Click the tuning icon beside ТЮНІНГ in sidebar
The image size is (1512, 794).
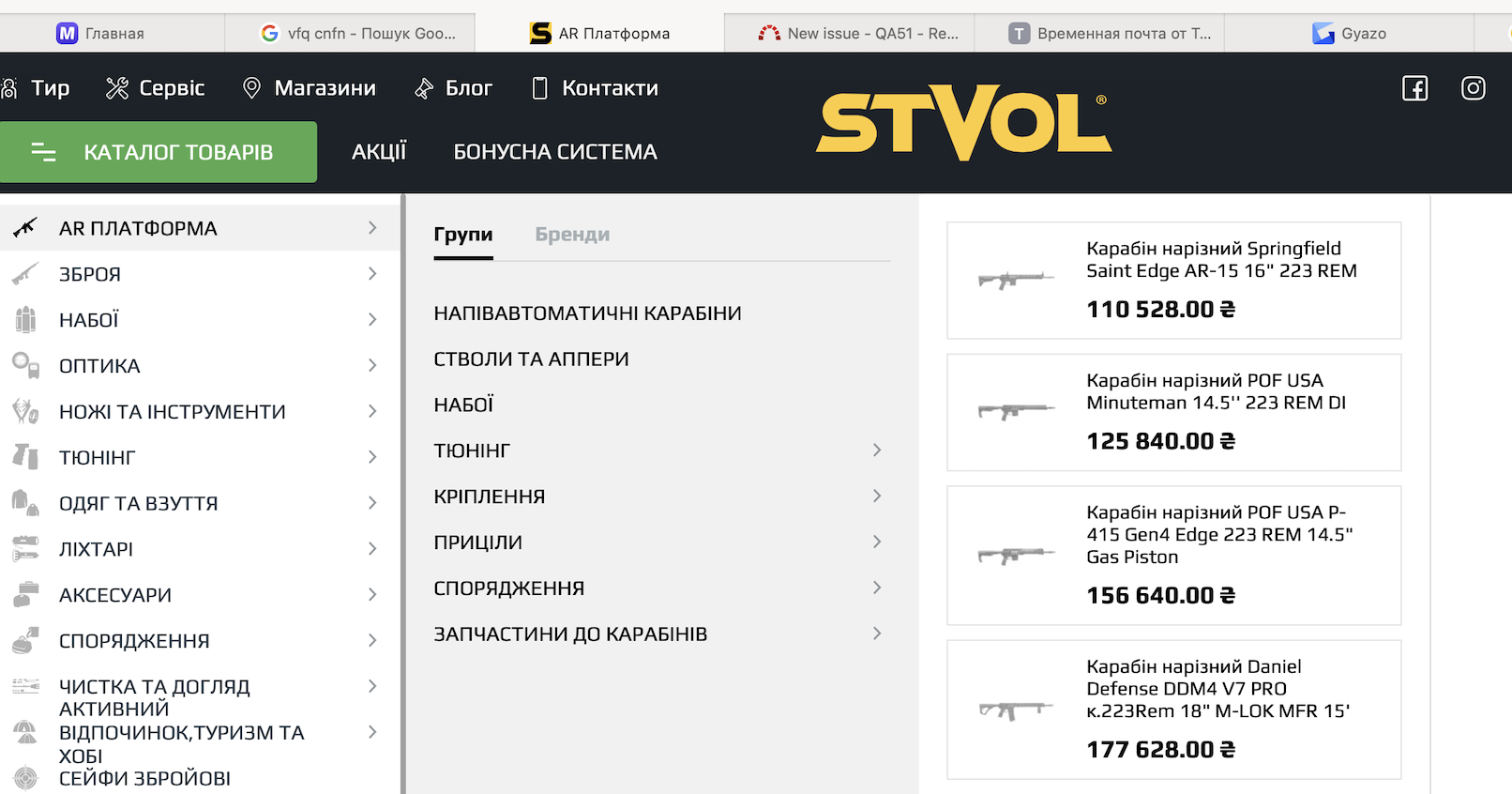(x=25, y=457)
